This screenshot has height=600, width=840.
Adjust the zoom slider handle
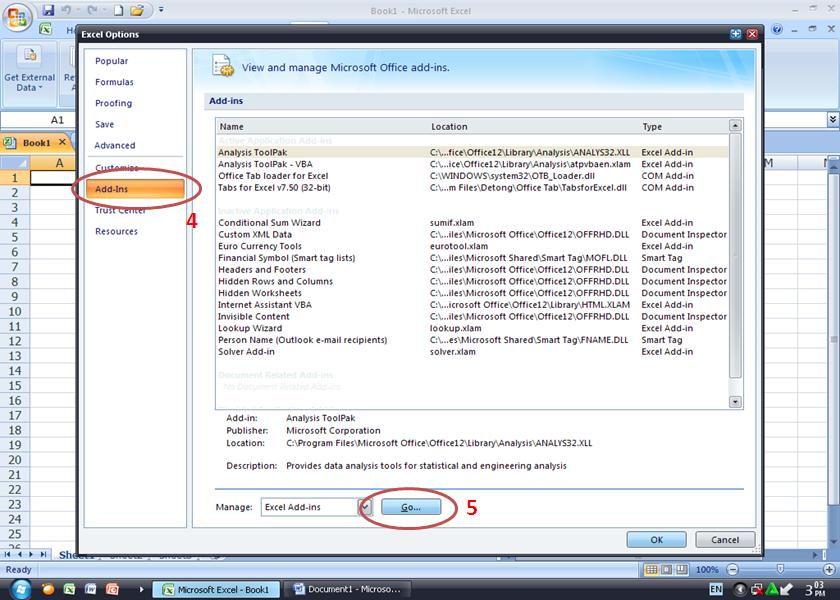coord(781,569)
